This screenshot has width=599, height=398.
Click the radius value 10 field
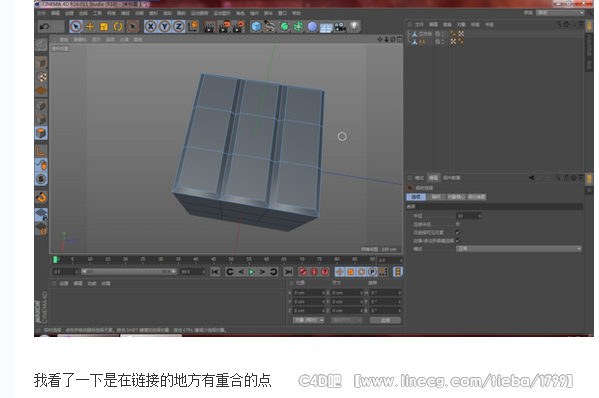469,216
